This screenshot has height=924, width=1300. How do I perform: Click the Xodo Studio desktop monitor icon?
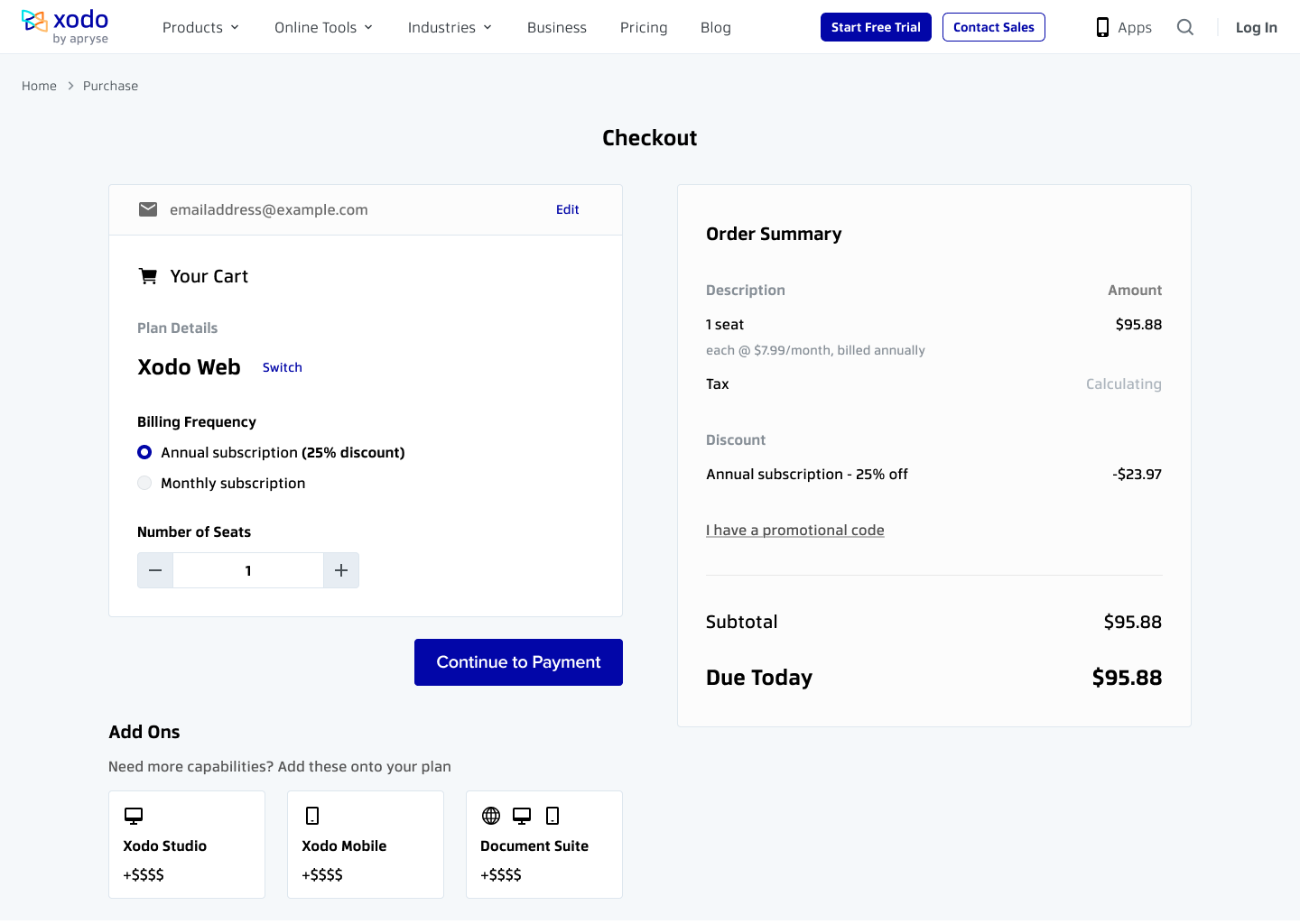coord(134,816)
